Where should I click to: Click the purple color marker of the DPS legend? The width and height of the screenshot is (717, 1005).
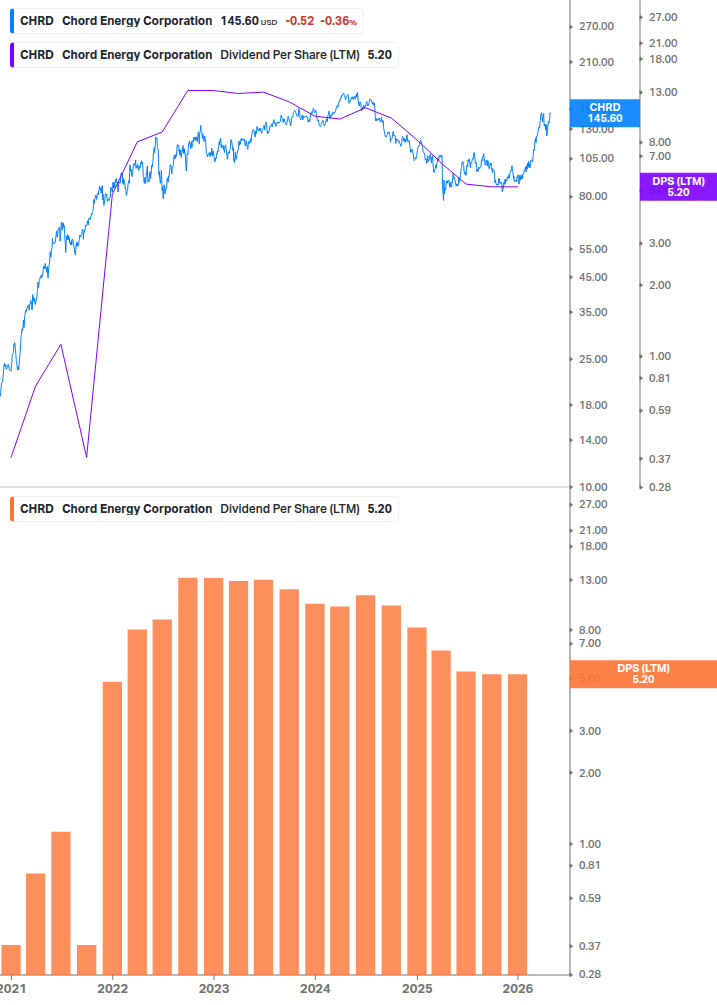[12, 55]
